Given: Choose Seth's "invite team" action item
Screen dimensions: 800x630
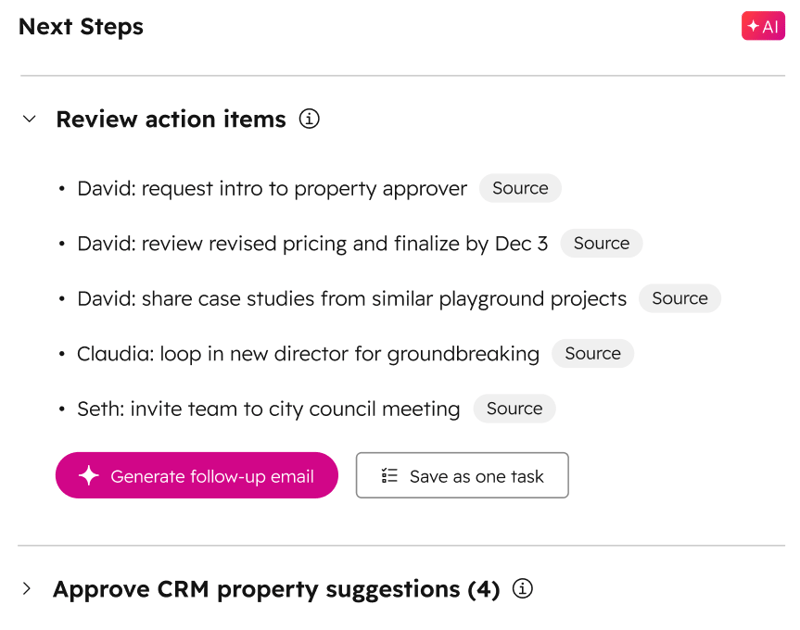Looking at the screenshot, I should (268, 408).
